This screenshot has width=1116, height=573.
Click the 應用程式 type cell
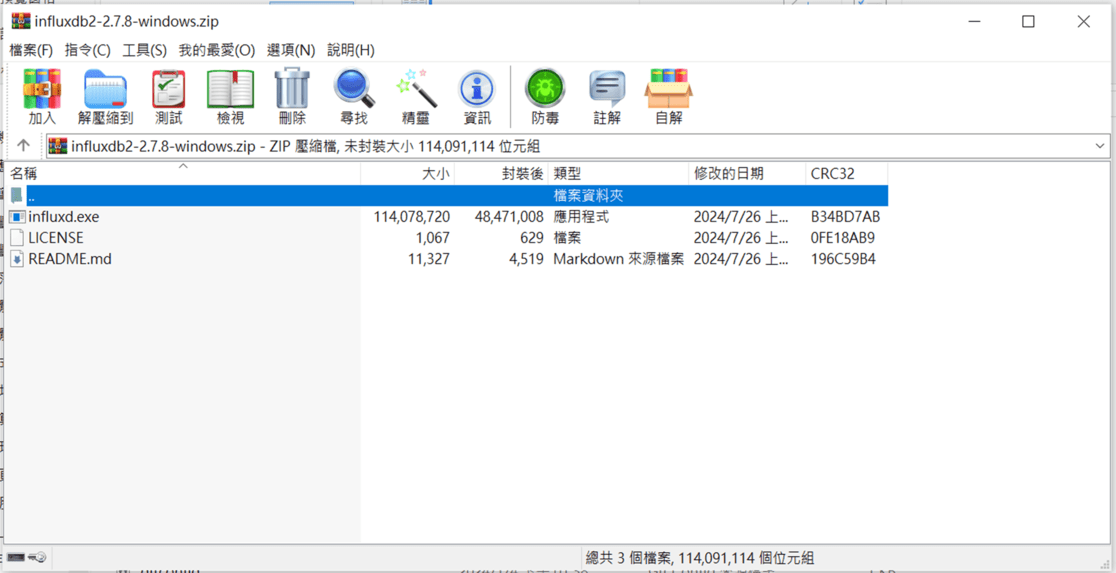click(x=581, y=217)
